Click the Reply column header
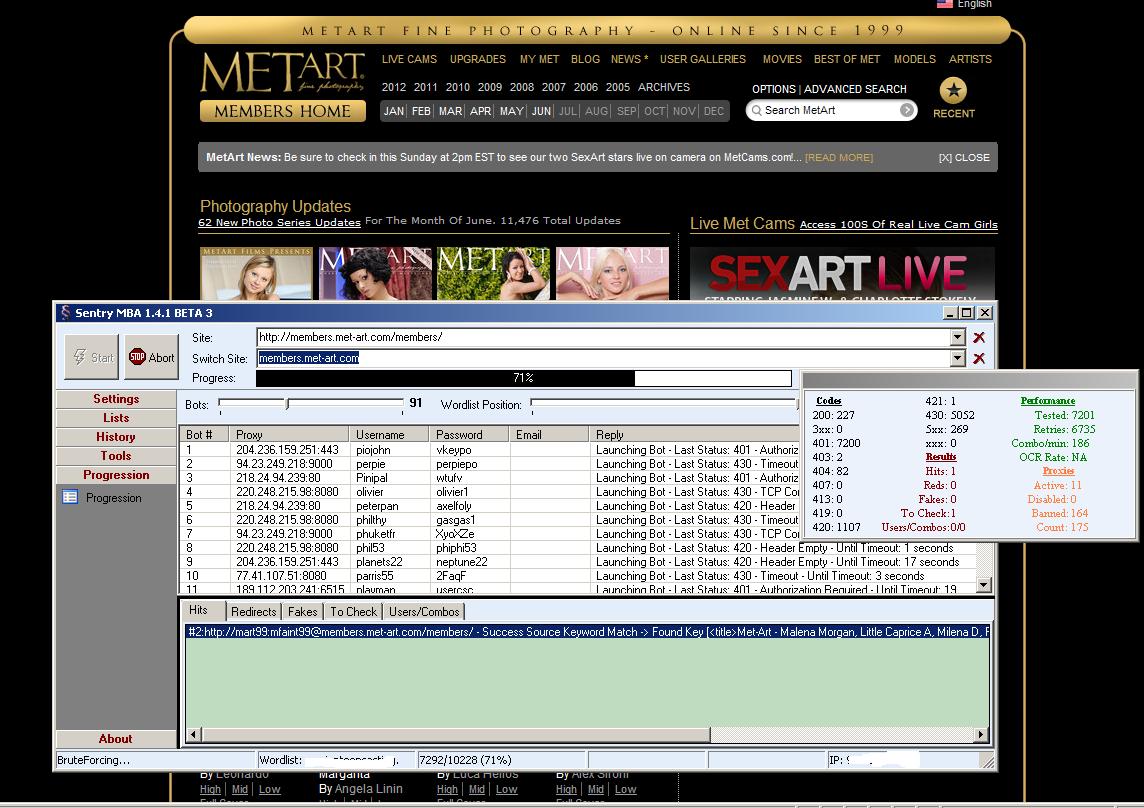Image resolution: width=1144 pixels, height=808 pixels. click(694, 434)
